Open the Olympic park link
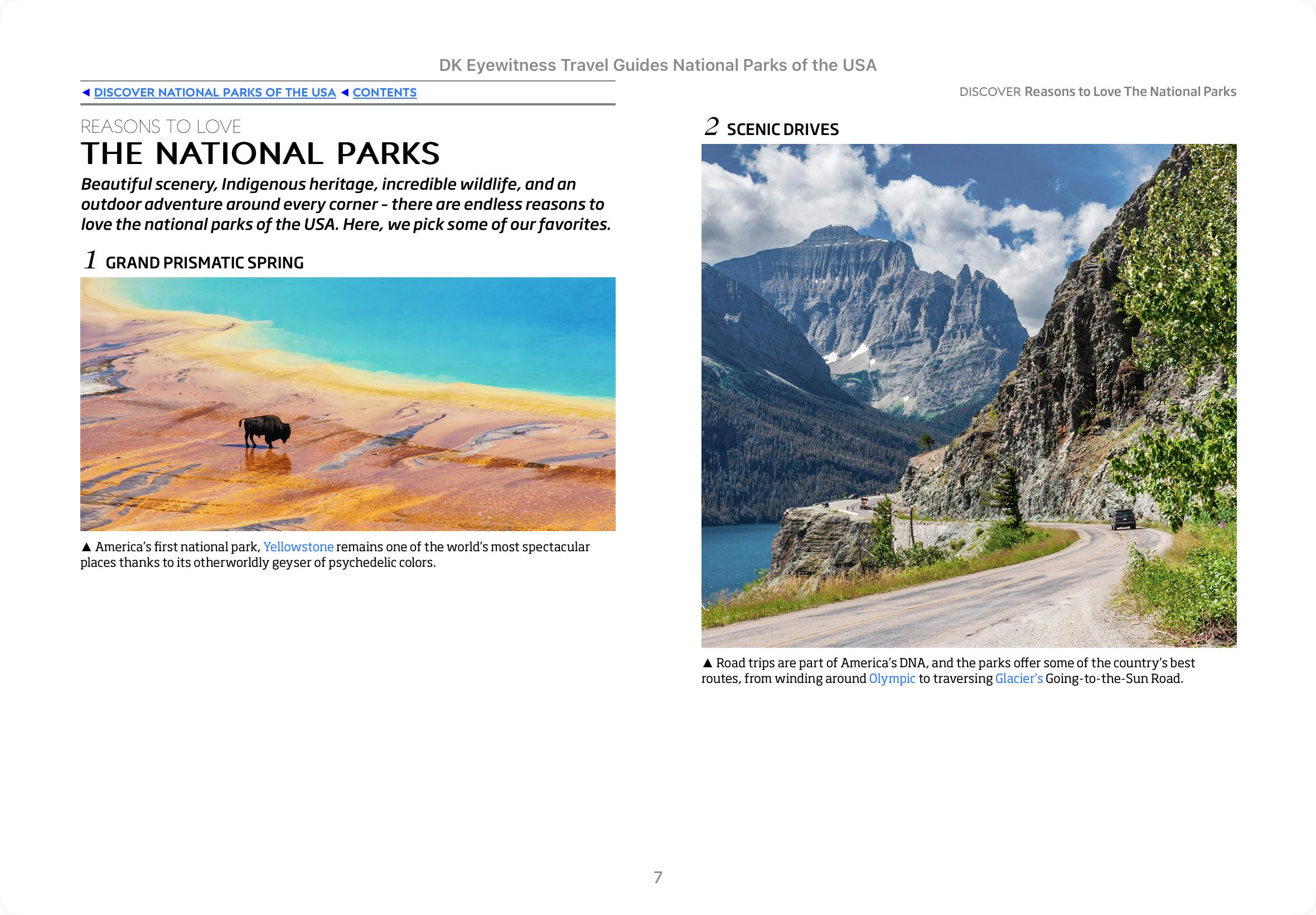The image size is (1316, 915). pos(892,679)
